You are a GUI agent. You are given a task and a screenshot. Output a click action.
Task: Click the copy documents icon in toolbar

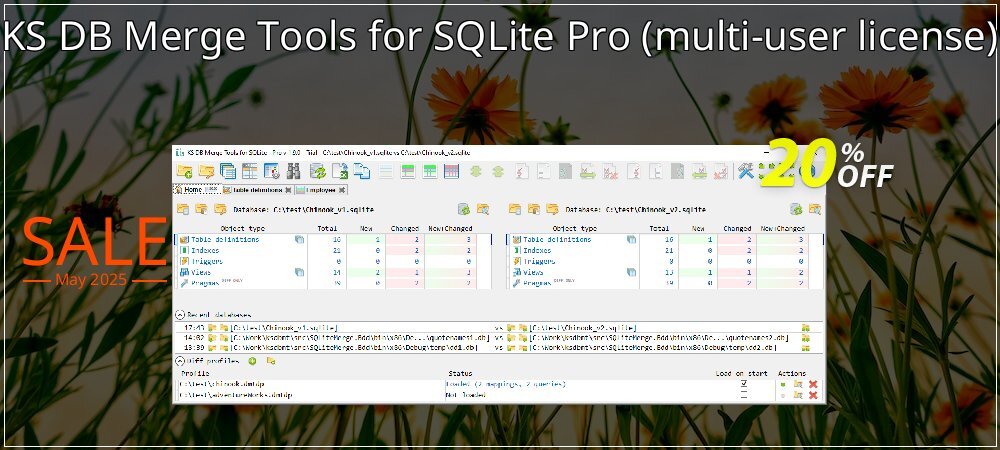coord(362,171)
